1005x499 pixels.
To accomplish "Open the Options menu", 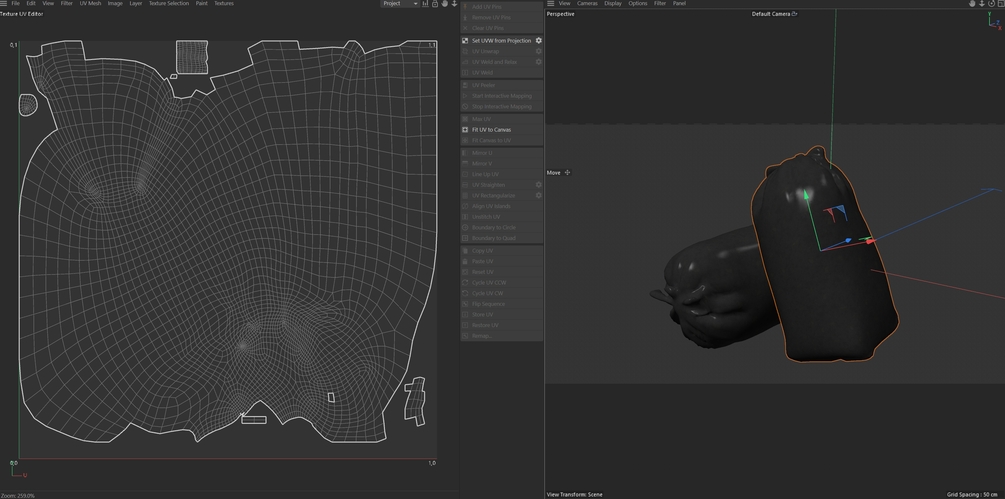I will [x=638, y=3].
